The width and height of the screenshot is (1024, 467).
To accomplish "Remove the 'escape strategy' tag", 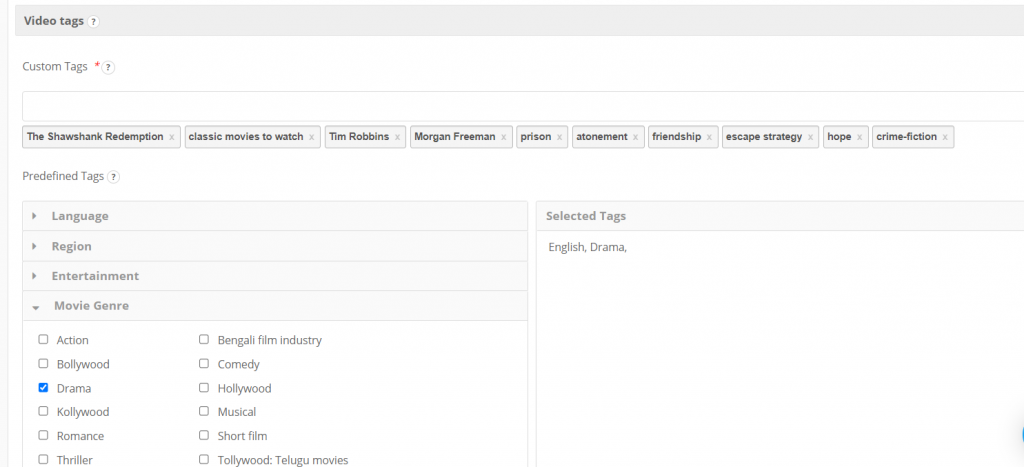I will pos(810,137).
